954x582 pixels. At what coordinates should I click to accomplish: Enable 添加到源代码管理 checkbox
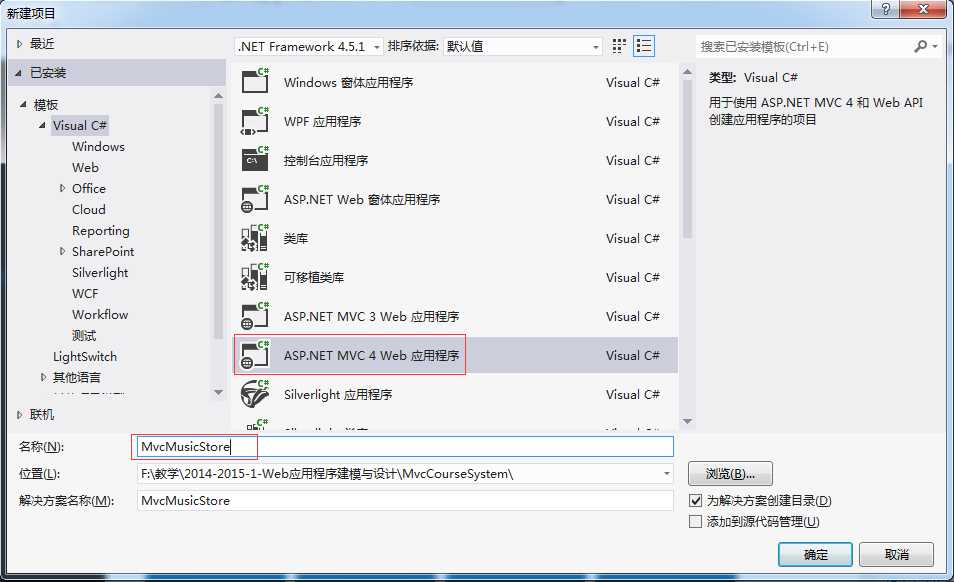tap(695, 522)
